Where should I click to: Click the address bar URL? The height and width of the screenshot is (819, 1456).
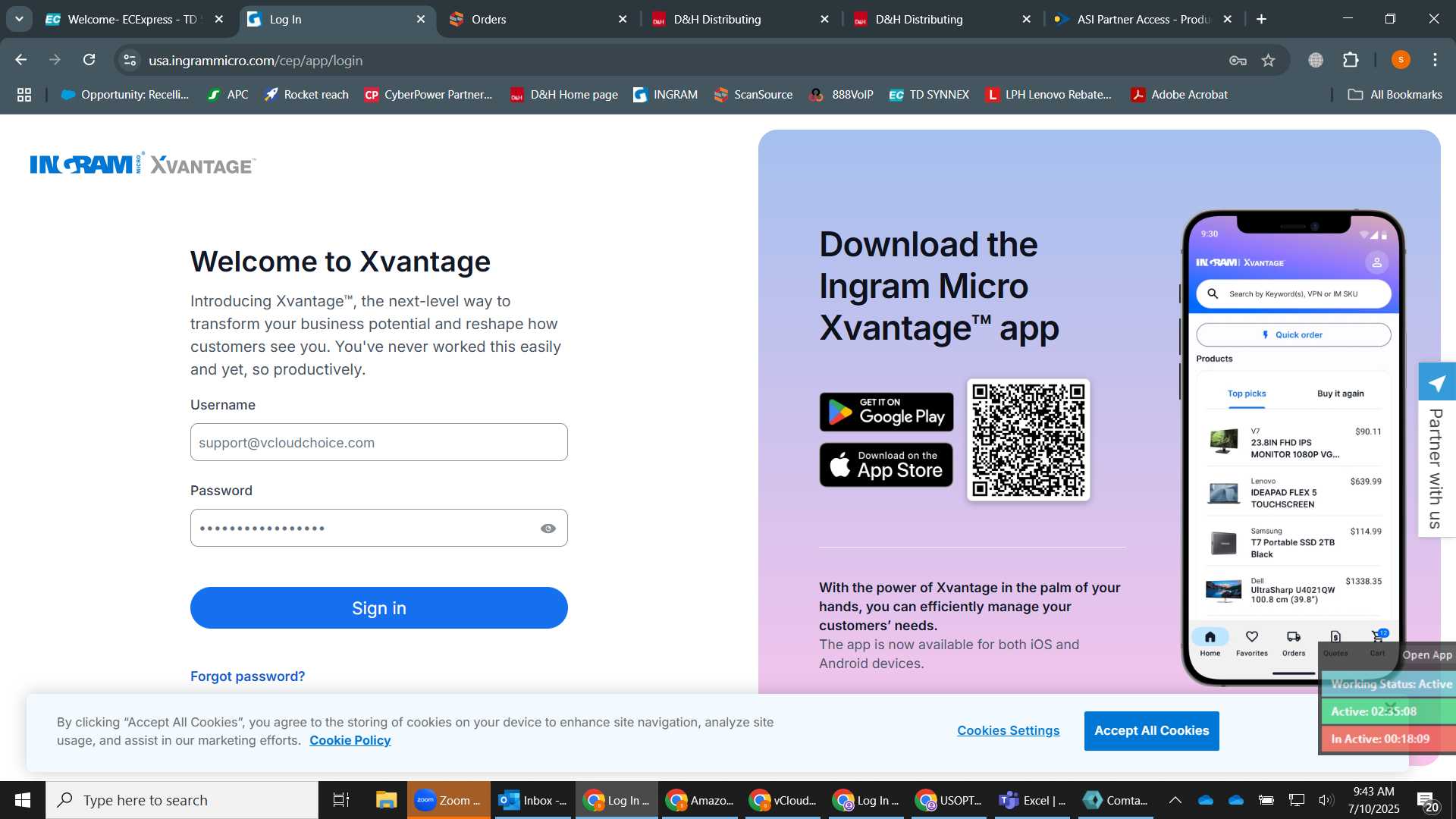click(256, 60)
